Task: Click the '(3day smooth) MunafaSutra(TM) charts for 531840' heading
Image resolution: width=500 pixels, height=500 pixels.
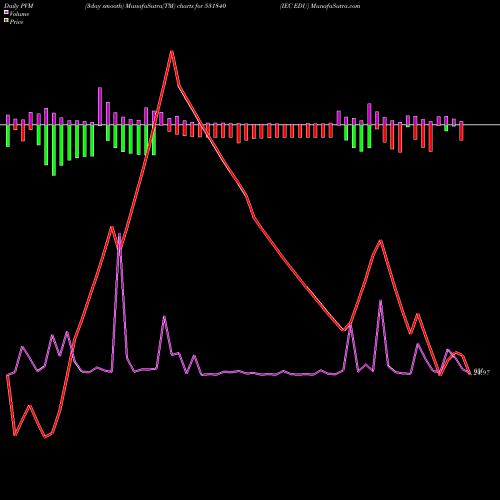Action: (155, 6)
